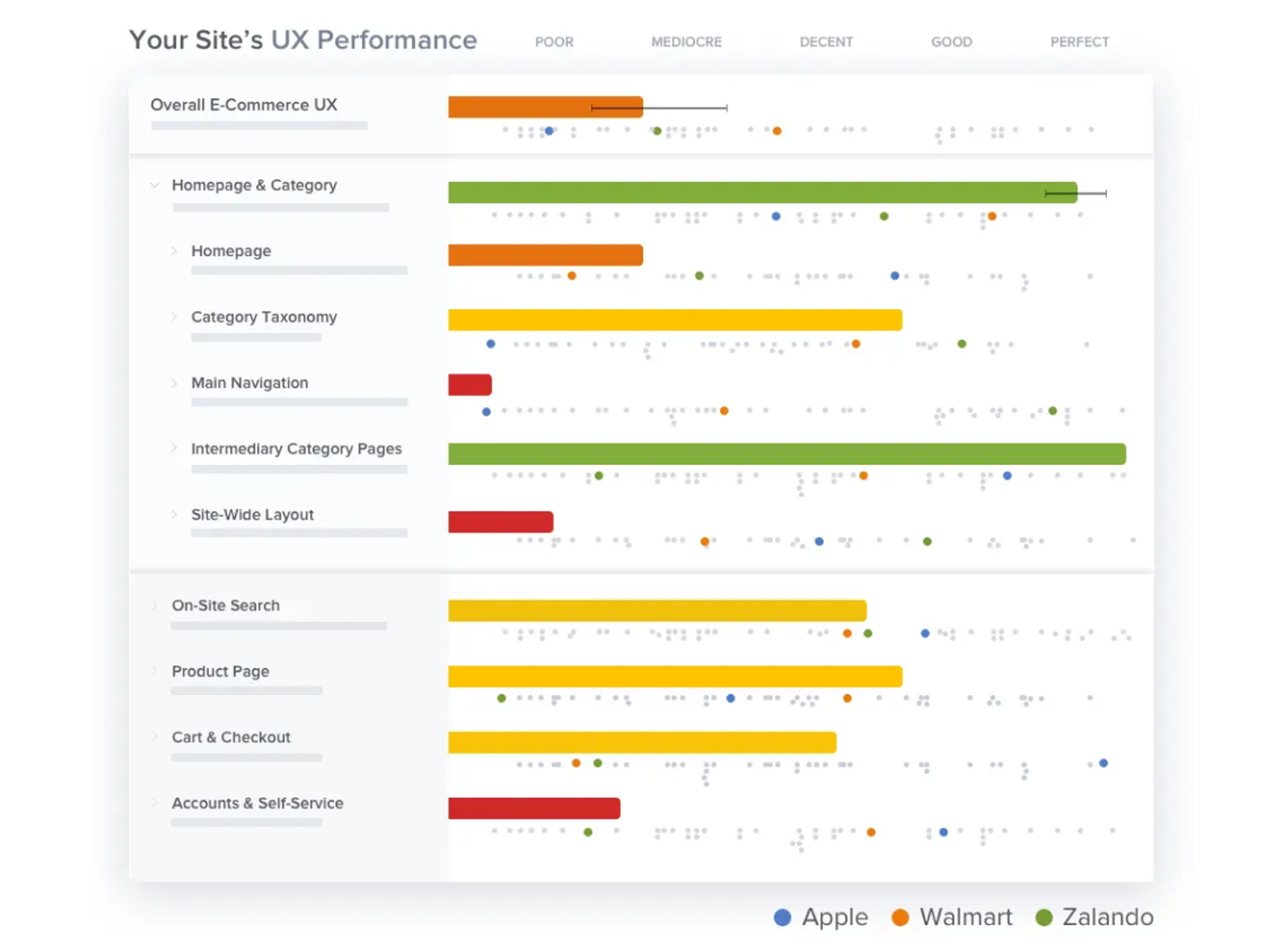1286x952 pixels.
Task: Click the red Main Navigation score bar
Action: [x=470, y=385]
